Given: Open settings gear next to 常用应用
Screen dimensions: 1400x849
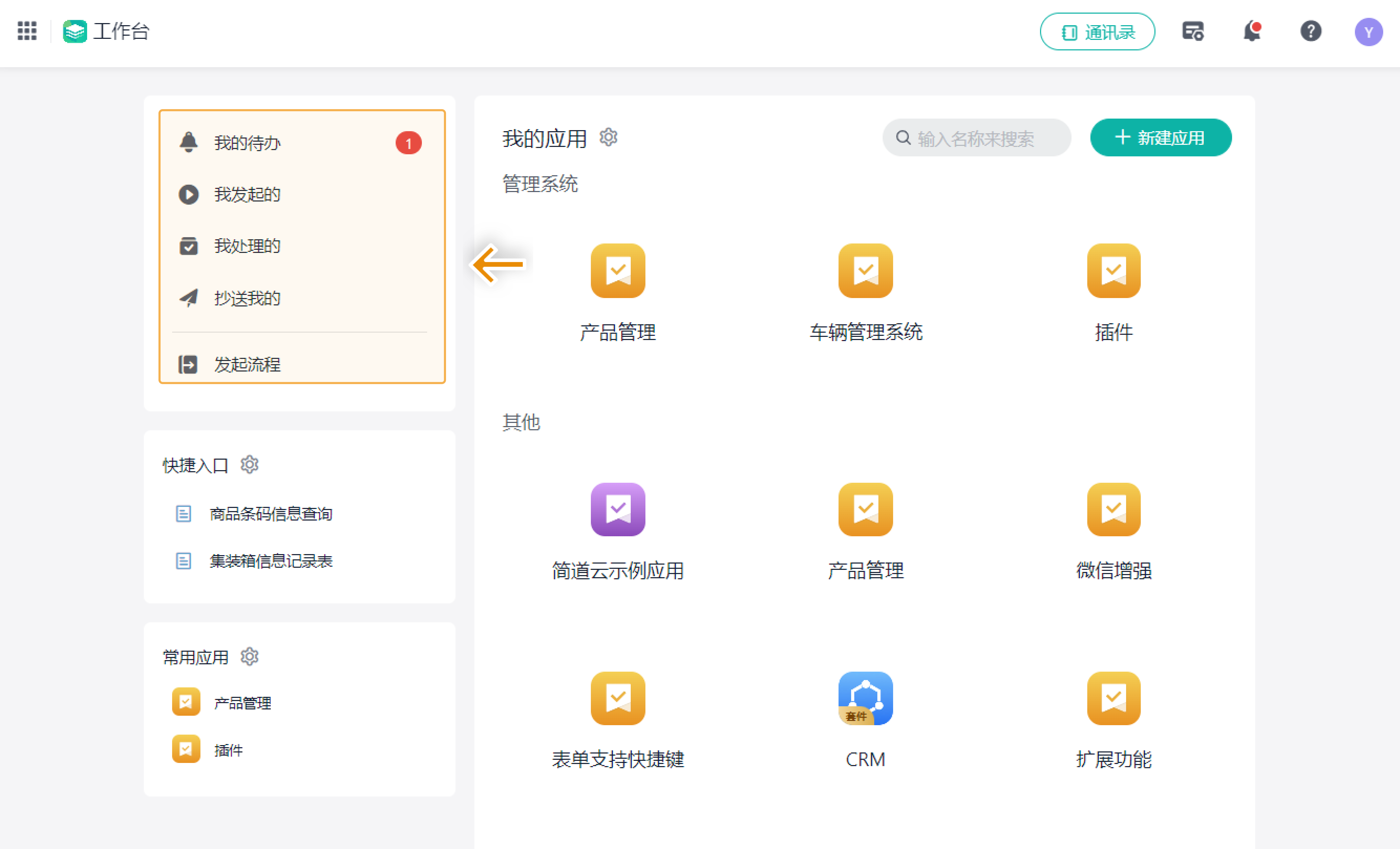Looking at the screenshot, I should pyautogui.click(x=250, y=657).
